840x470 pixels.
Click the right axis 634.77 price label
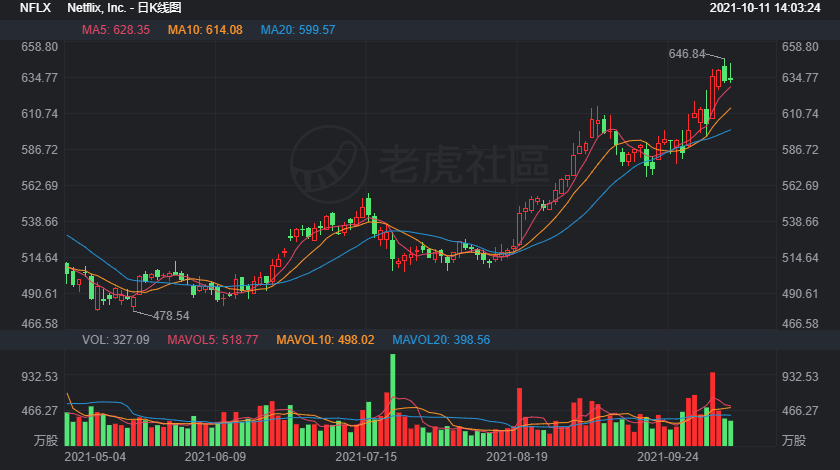[x=800, y=78]
